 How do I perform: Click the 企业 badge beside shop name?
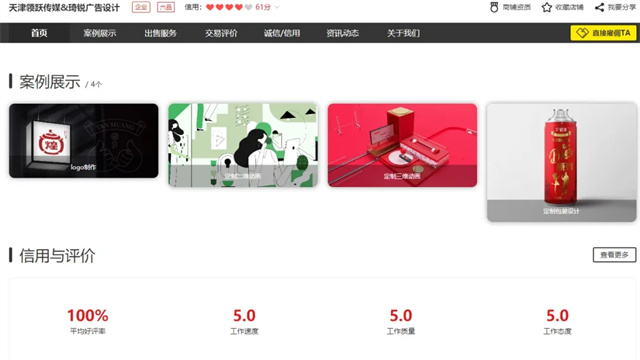click(141, 7)
